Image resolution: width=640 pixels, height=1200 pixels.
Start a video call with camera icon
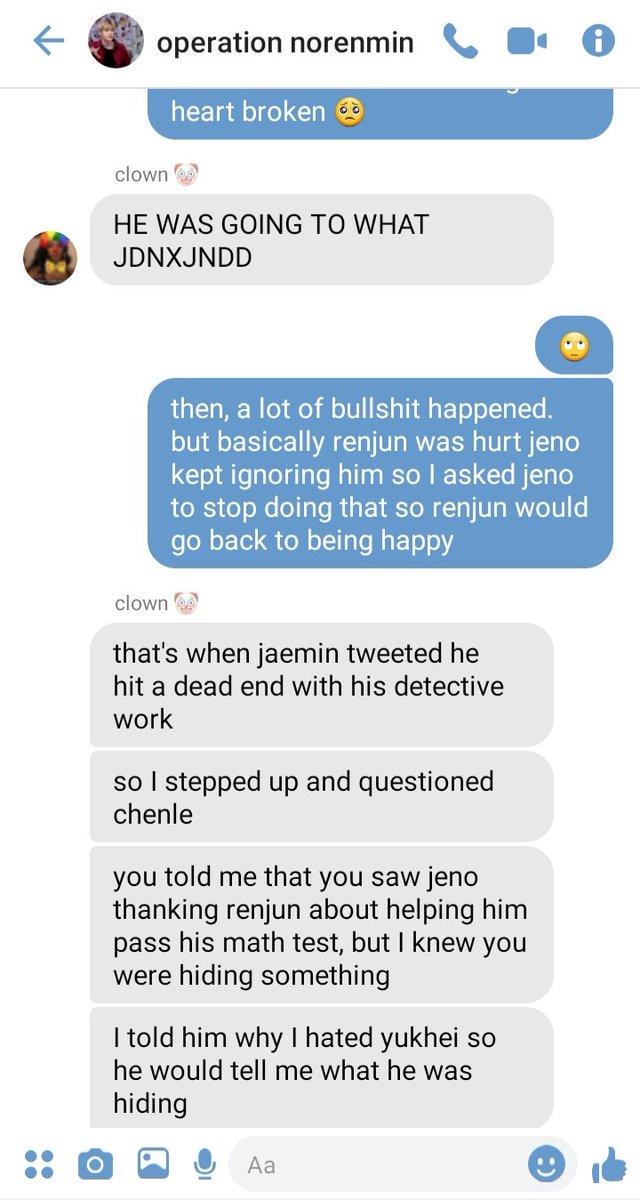[x=527, y=41]
